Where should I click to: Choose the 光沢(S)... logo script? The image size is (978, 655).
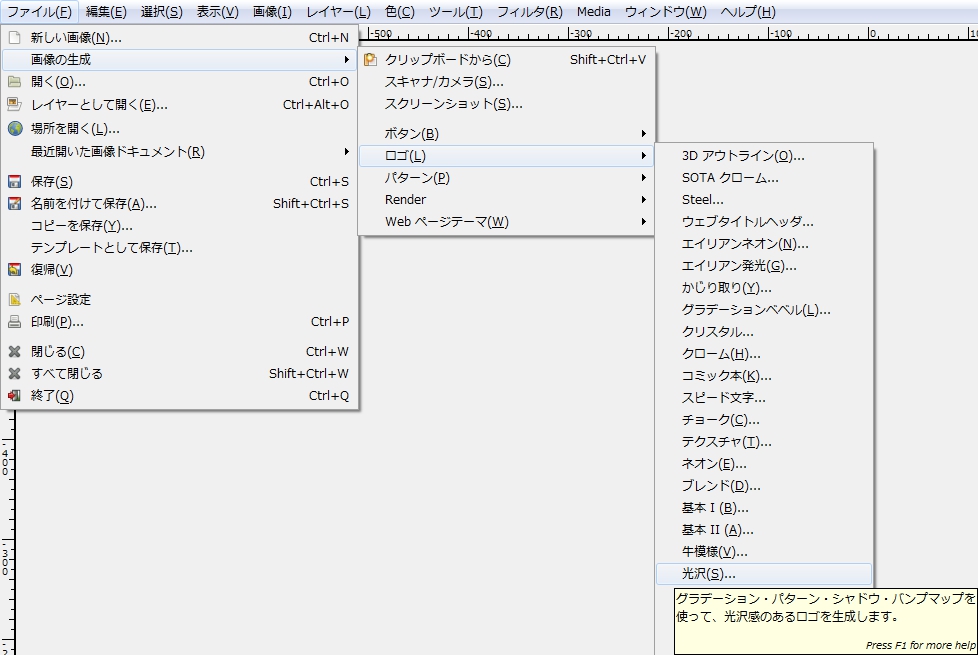708,574
